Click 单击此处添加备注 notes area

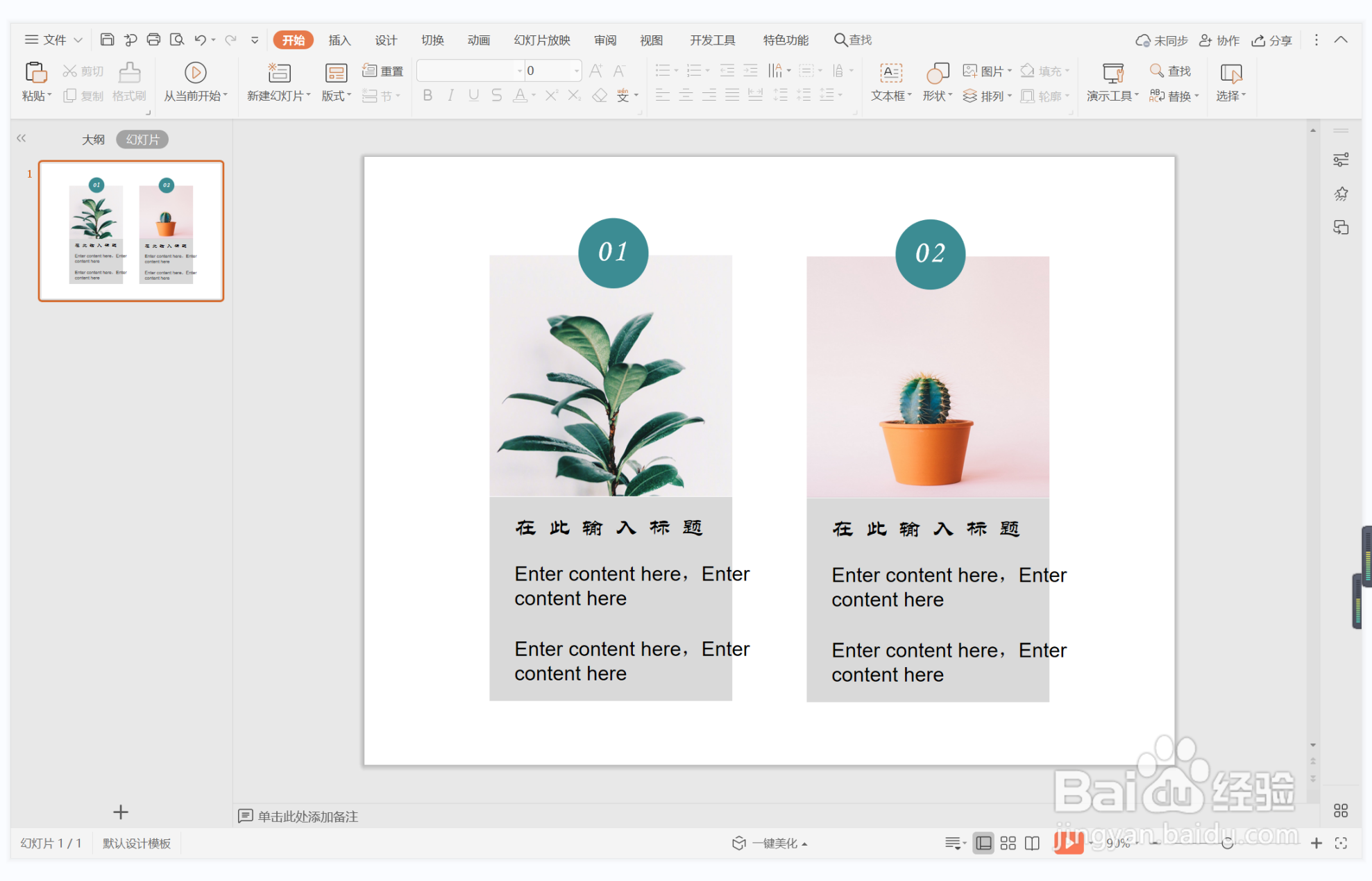(307, 816)
